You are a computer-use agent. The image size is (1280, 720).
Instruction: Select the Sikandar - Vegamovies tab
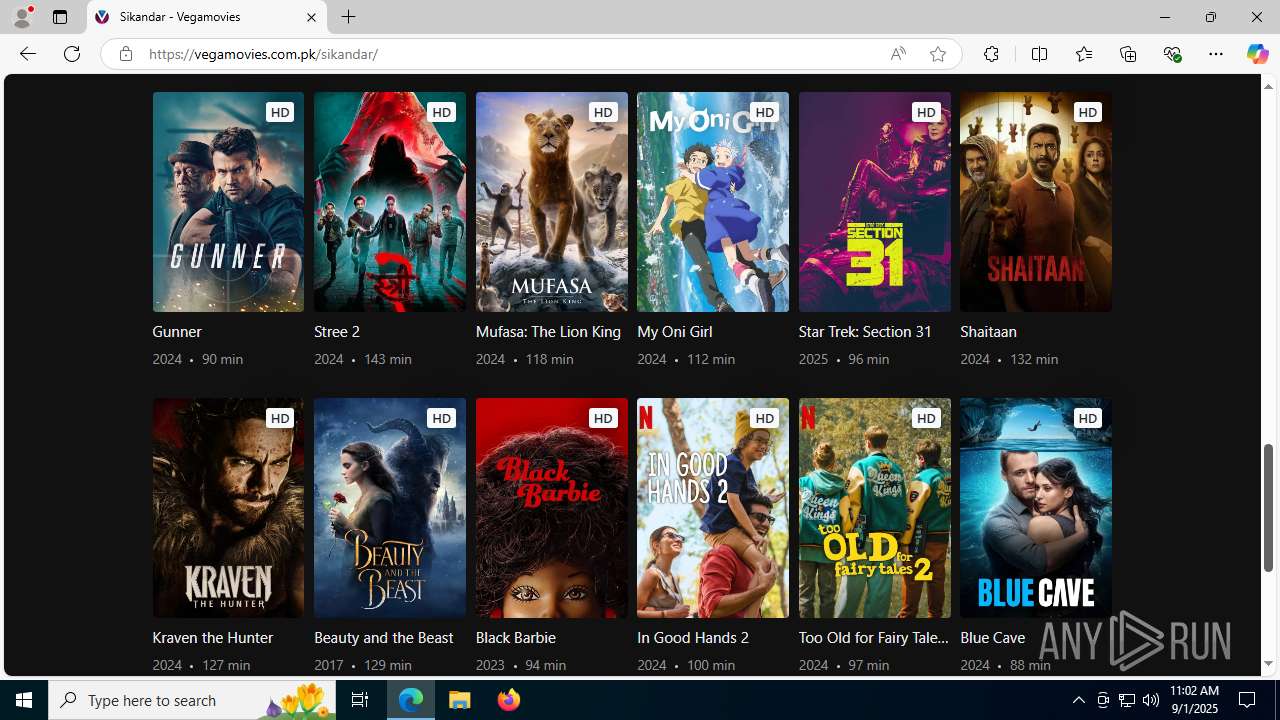point(207,17)
